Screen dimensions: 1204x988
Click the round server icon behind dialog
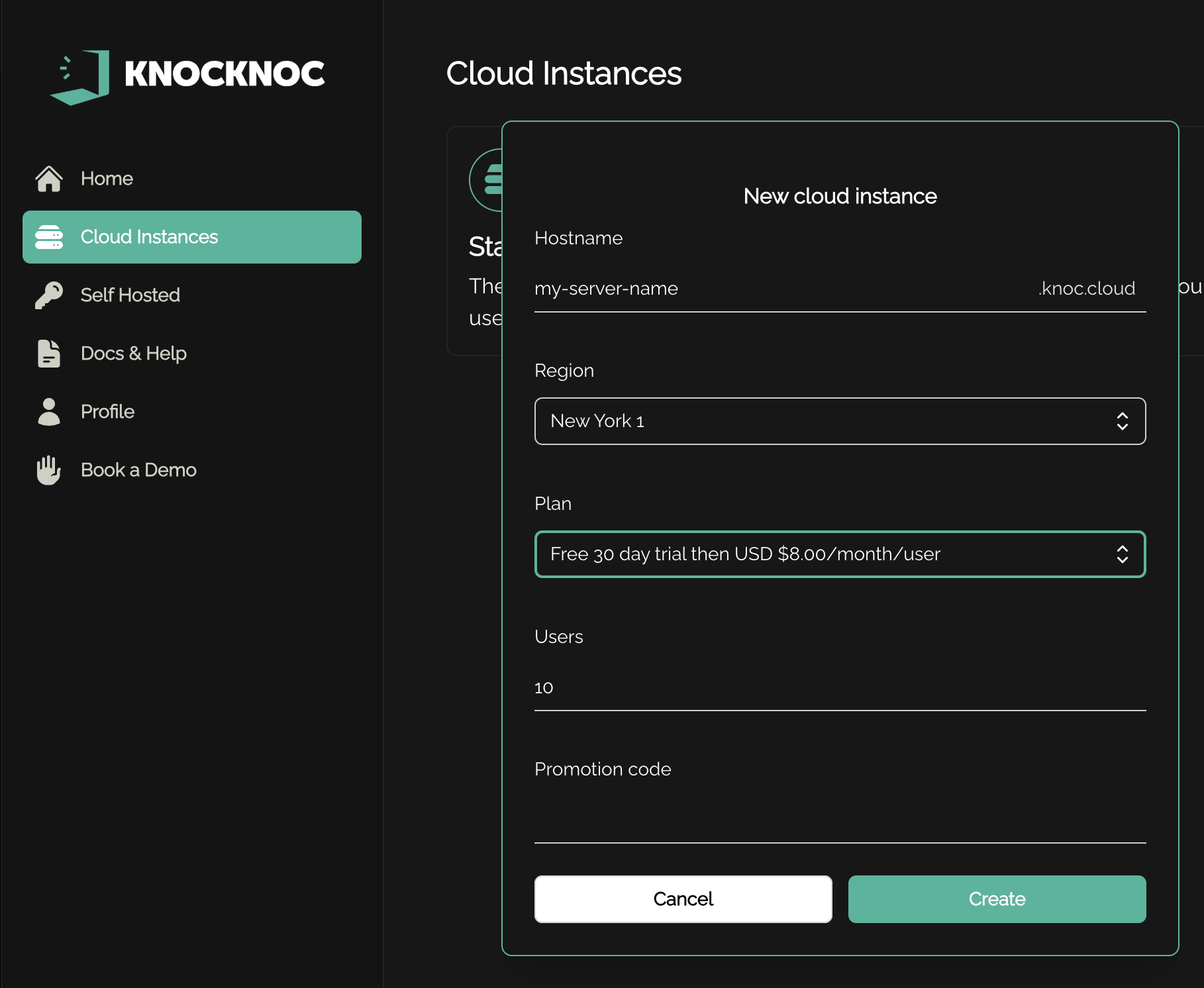(x=487, y=180)
